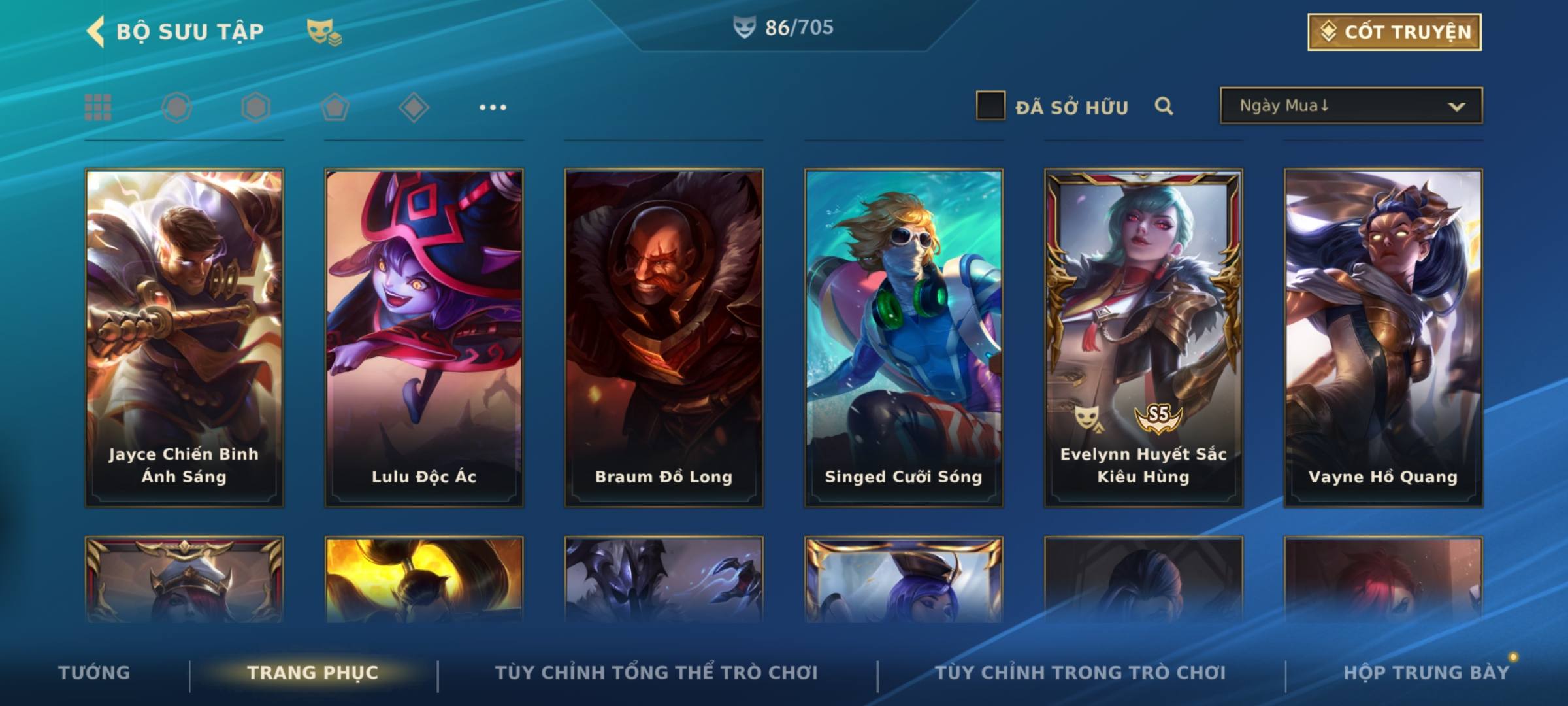
Task: Open the Vayne Hồ Quang skin card
Action: tap(1383, 338)
